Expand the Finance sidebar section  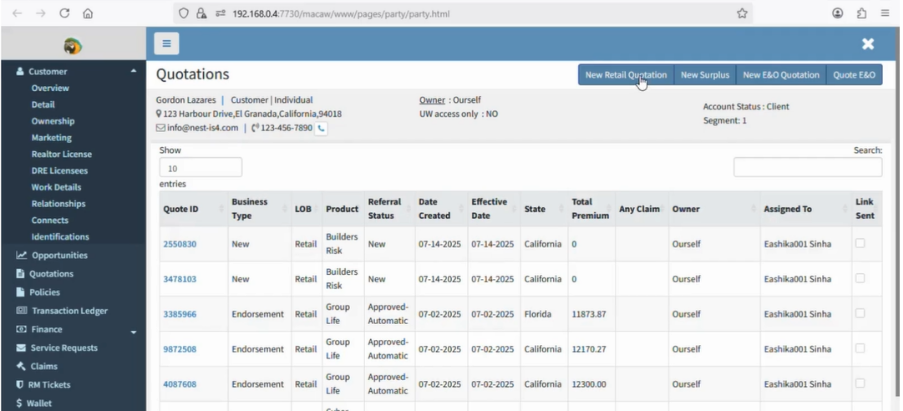pos(134,331)
